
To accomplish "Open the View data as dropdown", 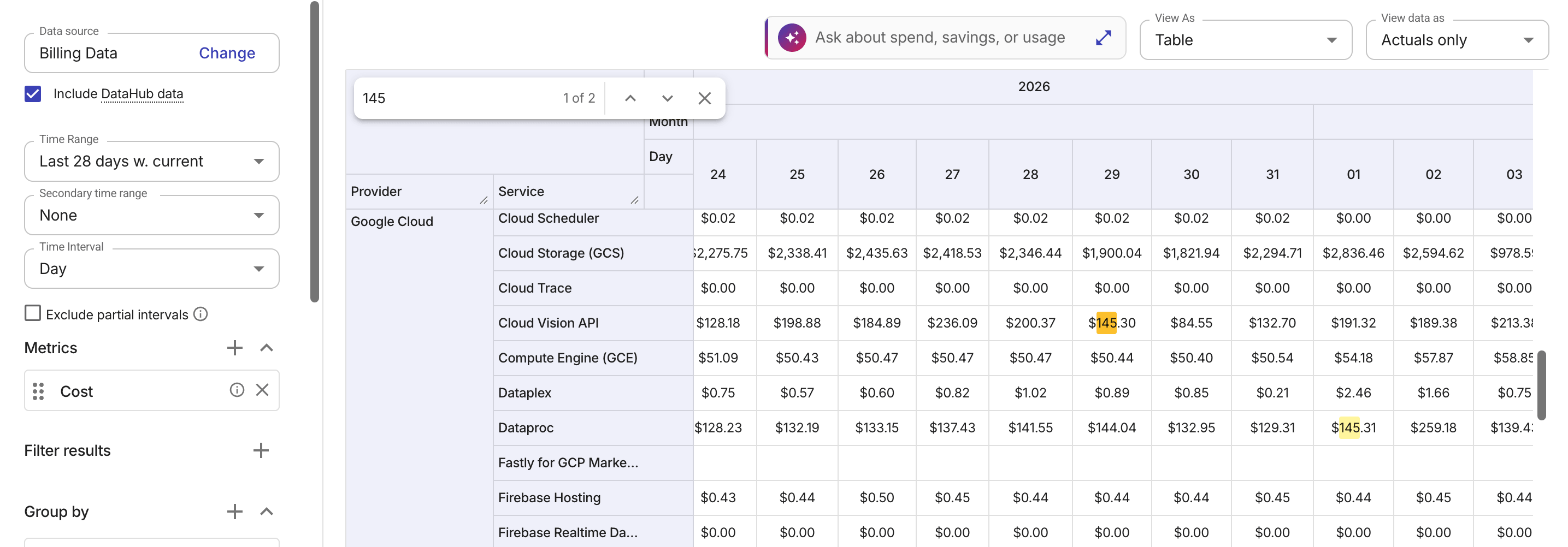I will pyautogui.click(x=1457, y=40).
